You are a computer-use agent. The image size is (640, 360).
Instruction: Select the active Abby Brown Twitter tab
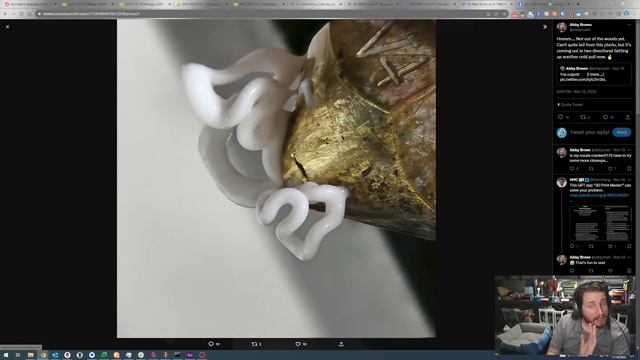pos(487,4)
